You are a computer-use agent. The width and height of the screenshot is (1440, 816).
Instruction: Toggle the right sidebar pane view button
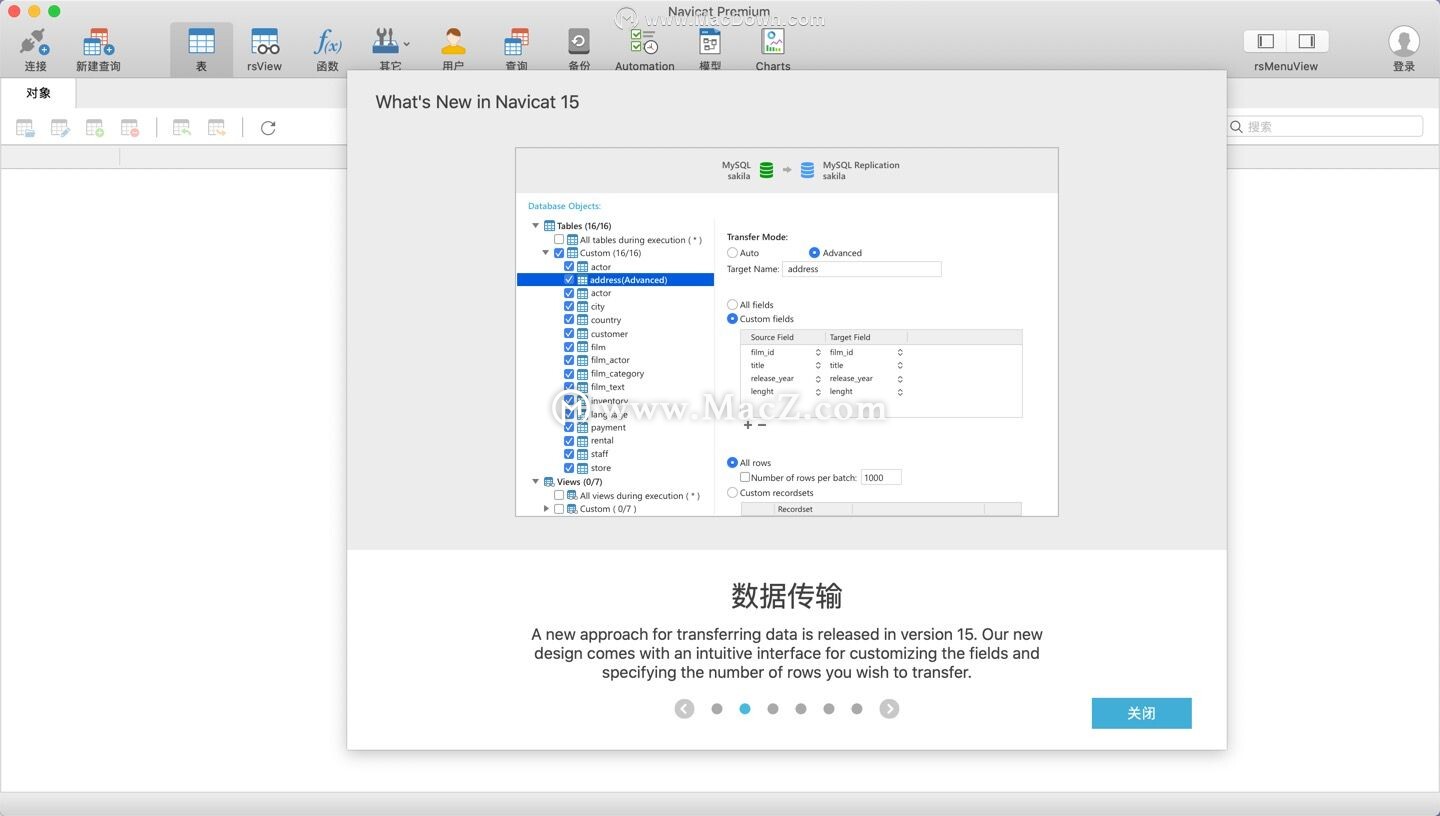(x=1307, y=41)
